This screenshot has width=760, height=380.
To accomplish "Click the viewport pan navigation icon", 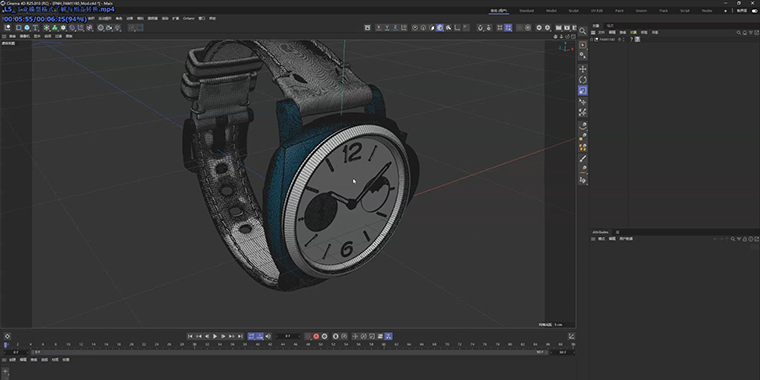I will 556,36.
